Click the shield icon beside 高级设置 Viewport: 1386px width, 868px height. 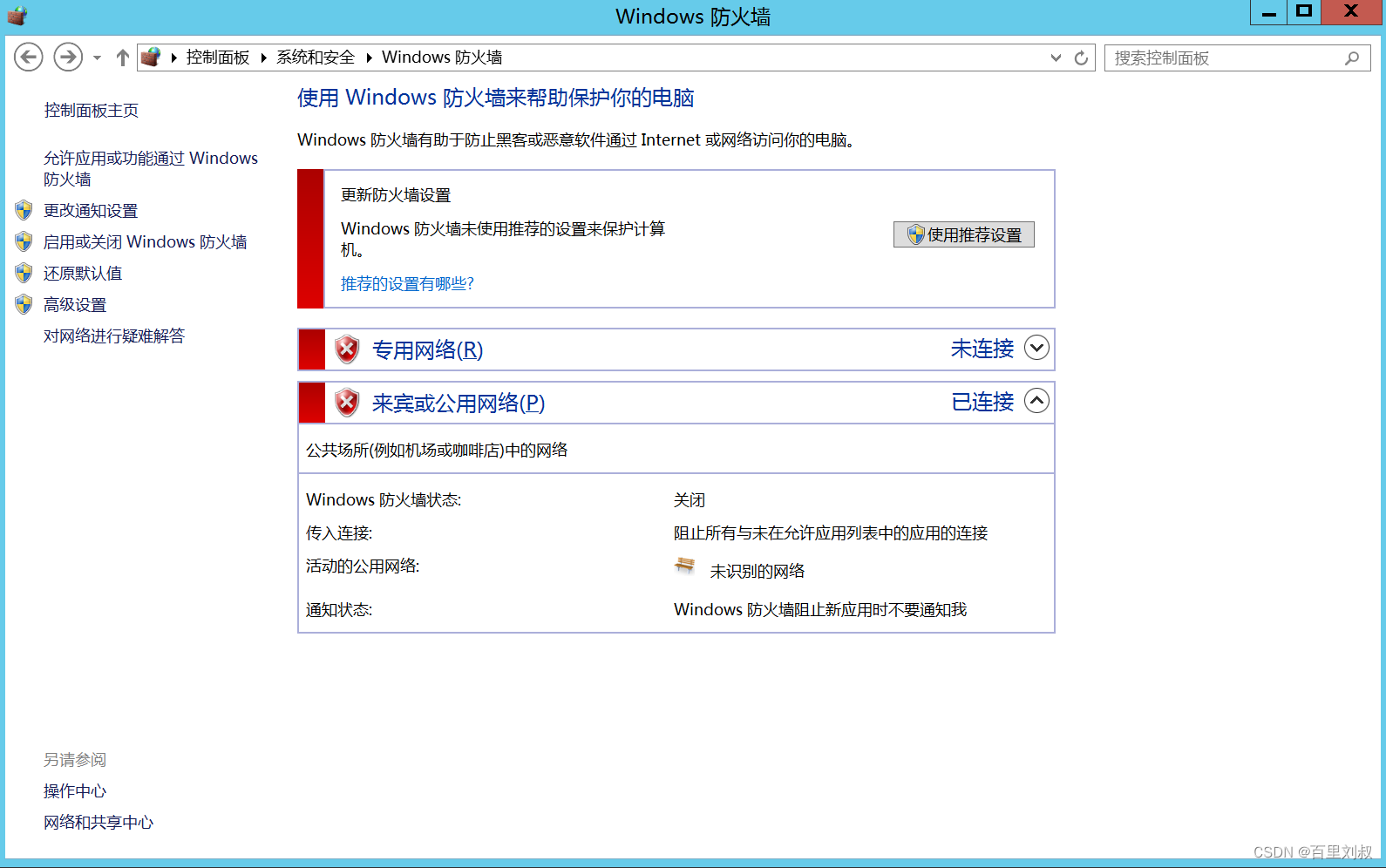coord(24,304)
